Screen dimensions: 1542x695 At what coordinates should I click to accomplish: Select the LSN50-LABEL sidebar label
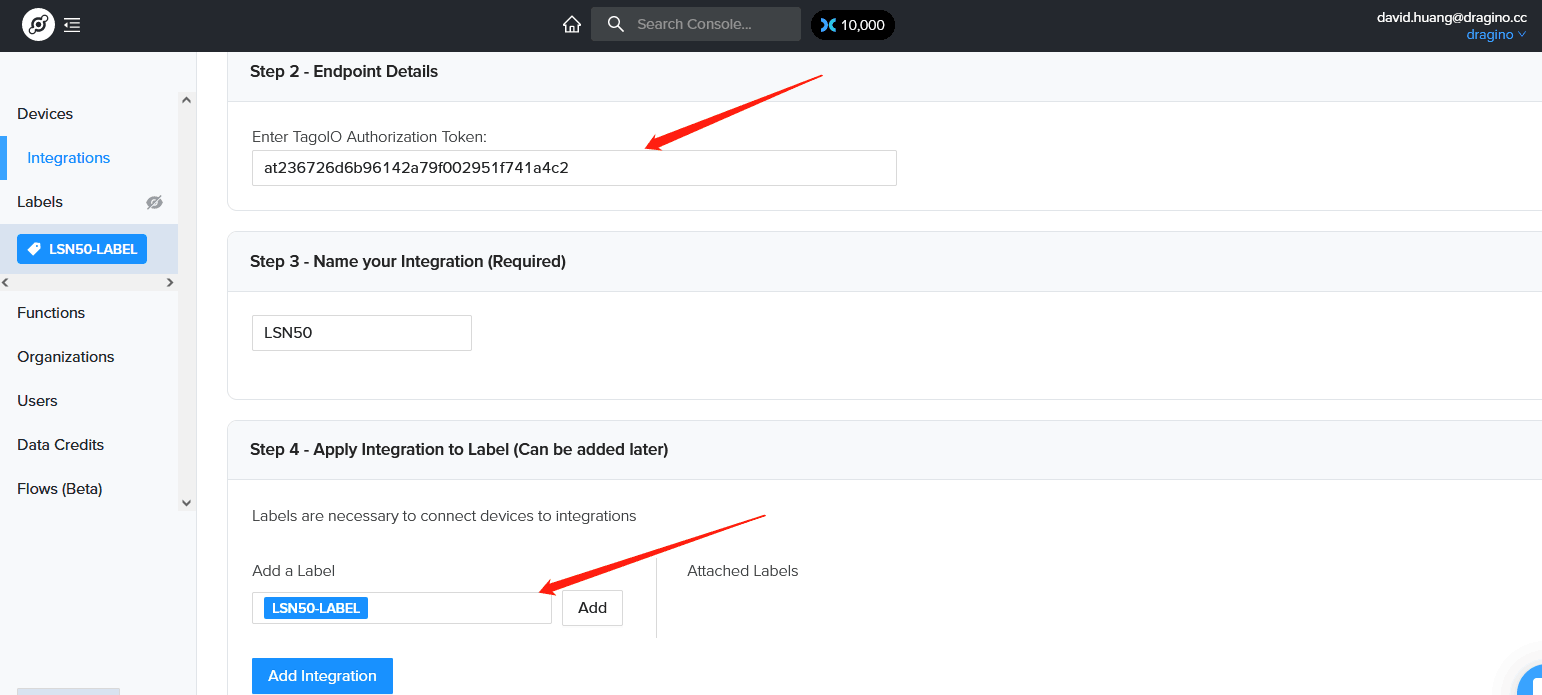(82, 249)
